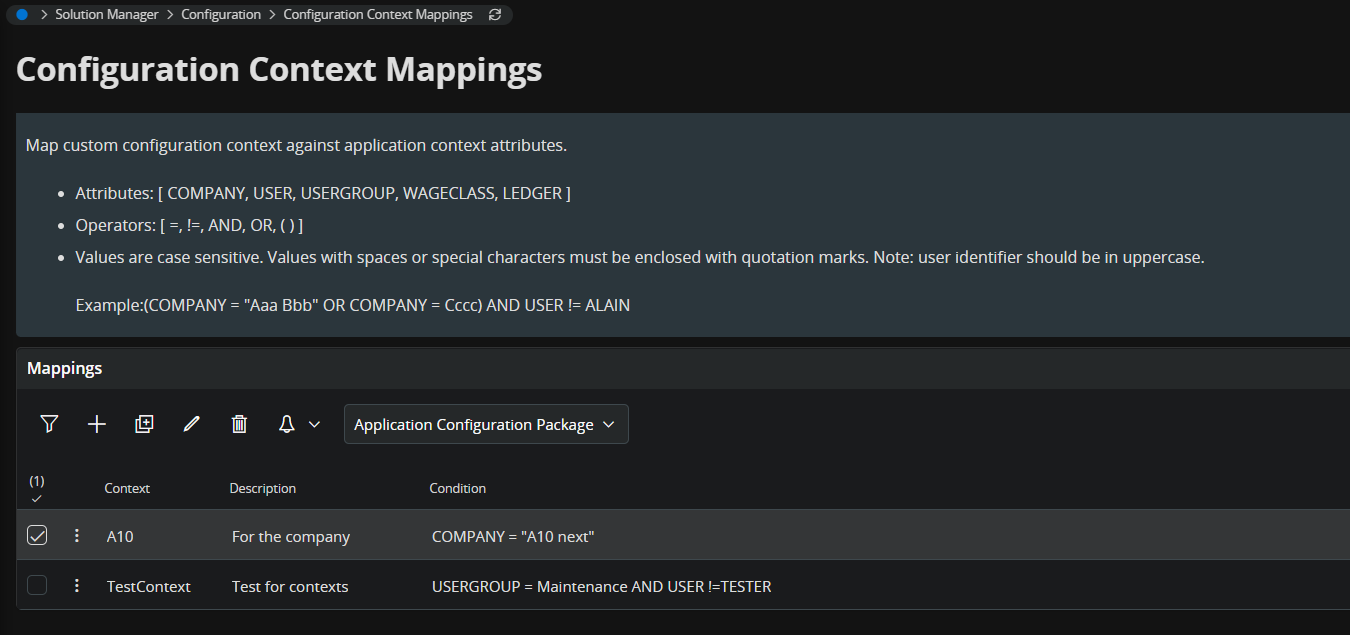
Task: Click the A10 condition cell text
Action: (x=513, y=537)
